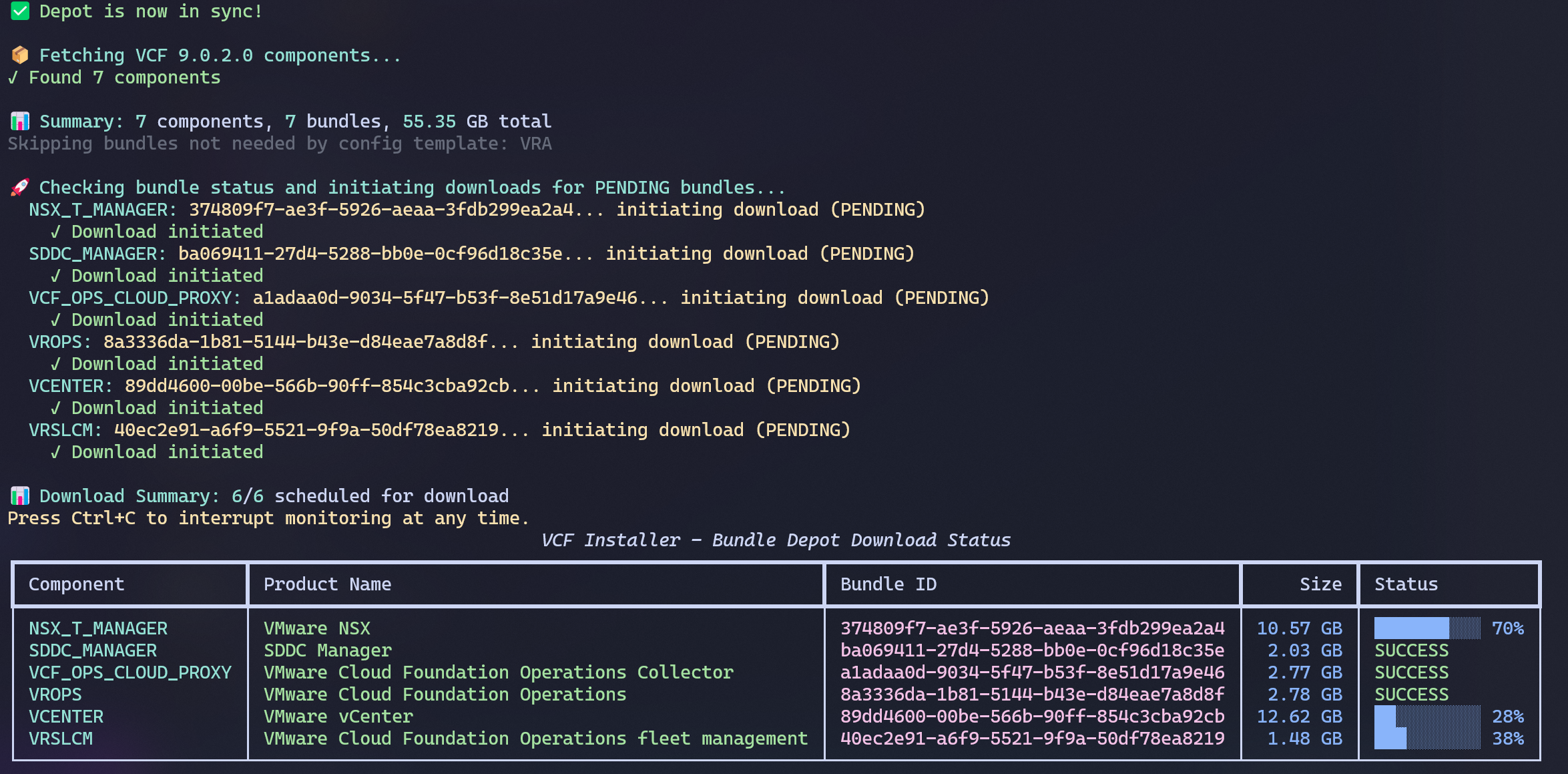
Task: Click the bar chart emoji beside 'Summary: 7 components'
Action: click(x=20, y=122)
